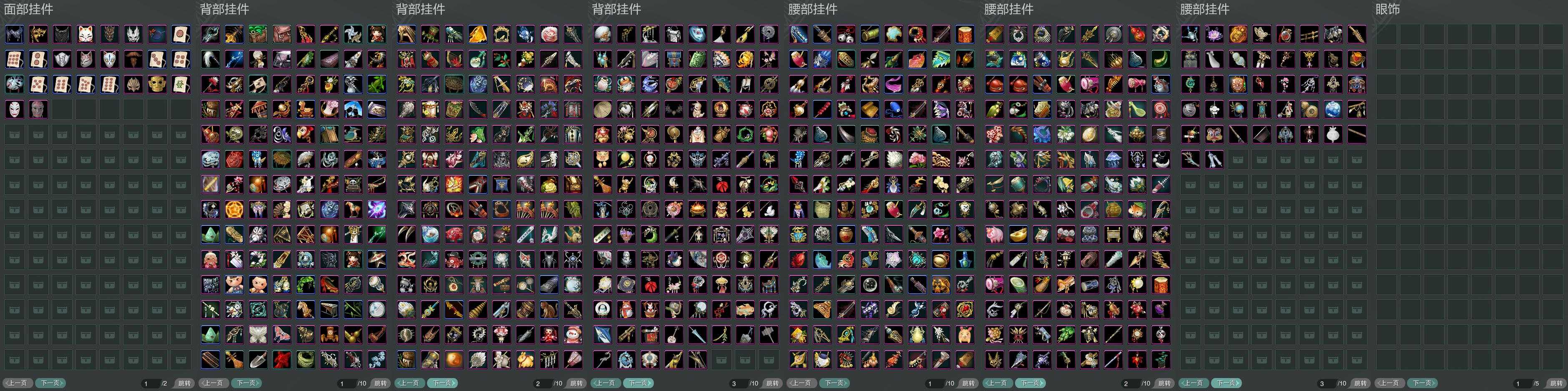Select the brown mustache and beard item
This screenshot has width=1568, height=391.
(x=133, y=59)
